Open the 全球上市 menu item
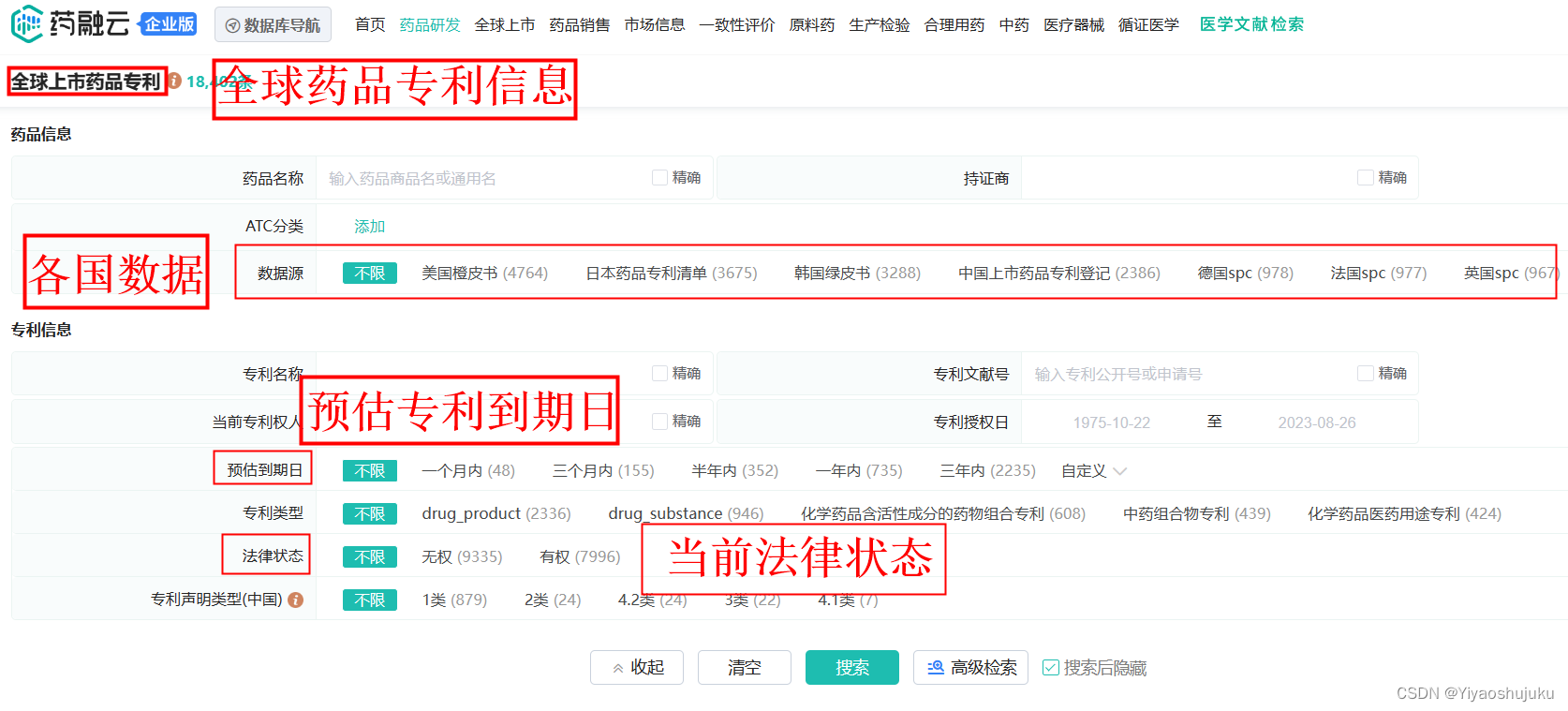Image resolution: width=1568 pixels, height=711 pixels. pyautogui.click(x=505, y=24)
